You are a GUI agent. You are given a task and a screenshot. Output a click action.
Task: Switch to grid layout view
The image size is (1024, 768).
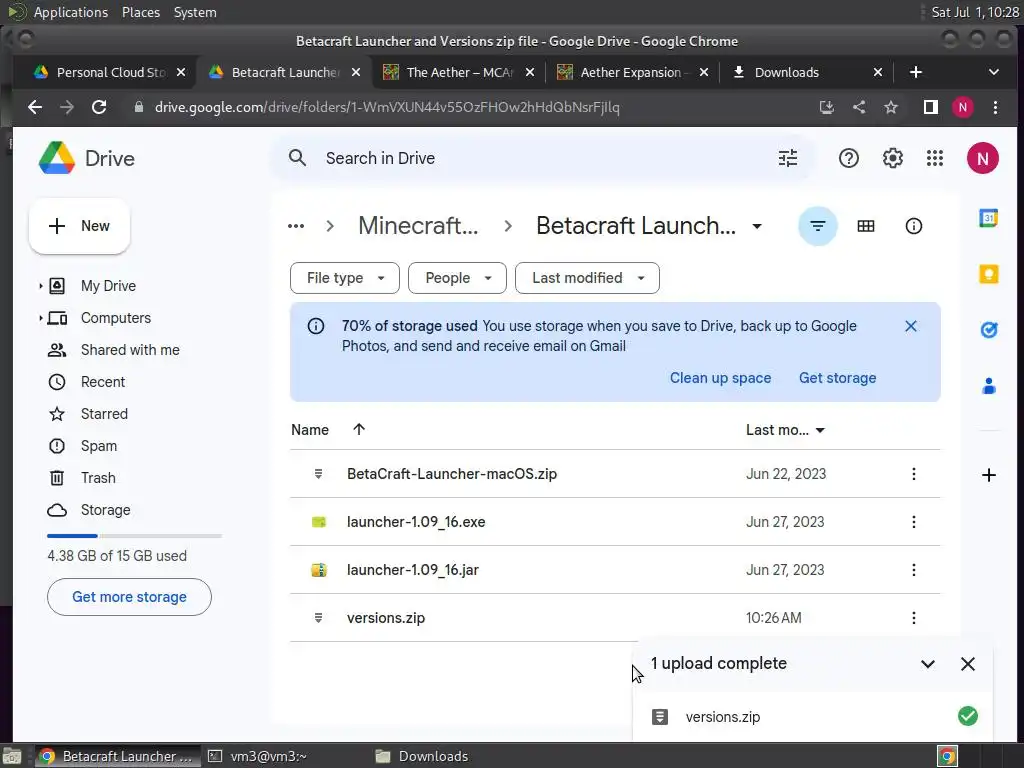[865, 226]
